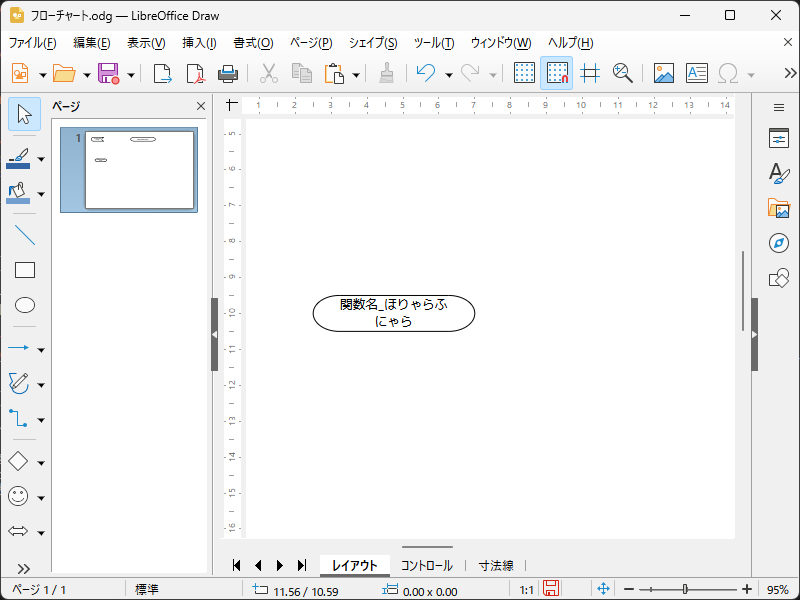Choose the Ellipse tool
This screenshot has width=800, height=600.
click(x=24, y=305)
